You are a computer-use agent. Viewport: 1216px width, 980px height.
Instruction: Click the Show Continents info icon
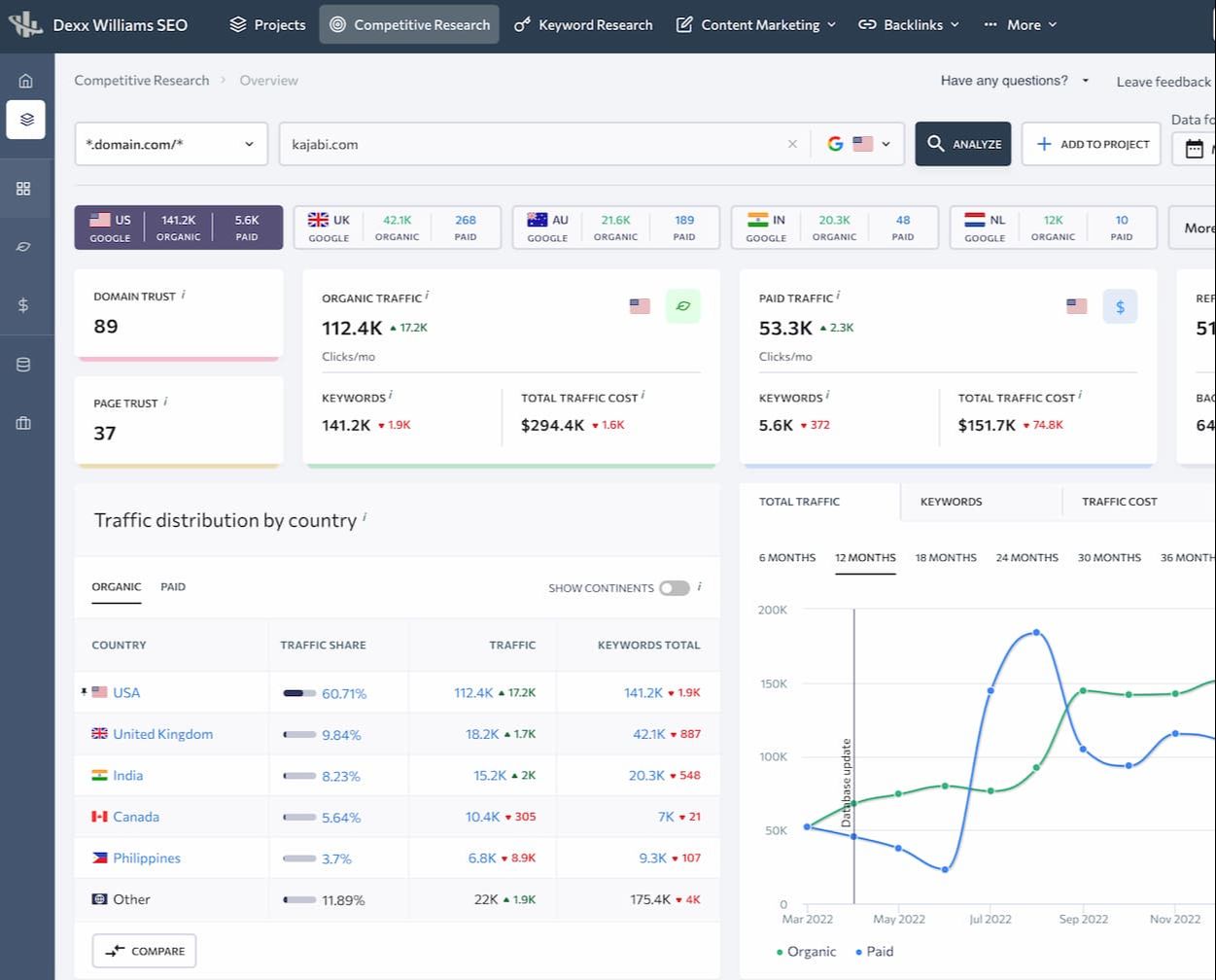(x=699, y=586)
